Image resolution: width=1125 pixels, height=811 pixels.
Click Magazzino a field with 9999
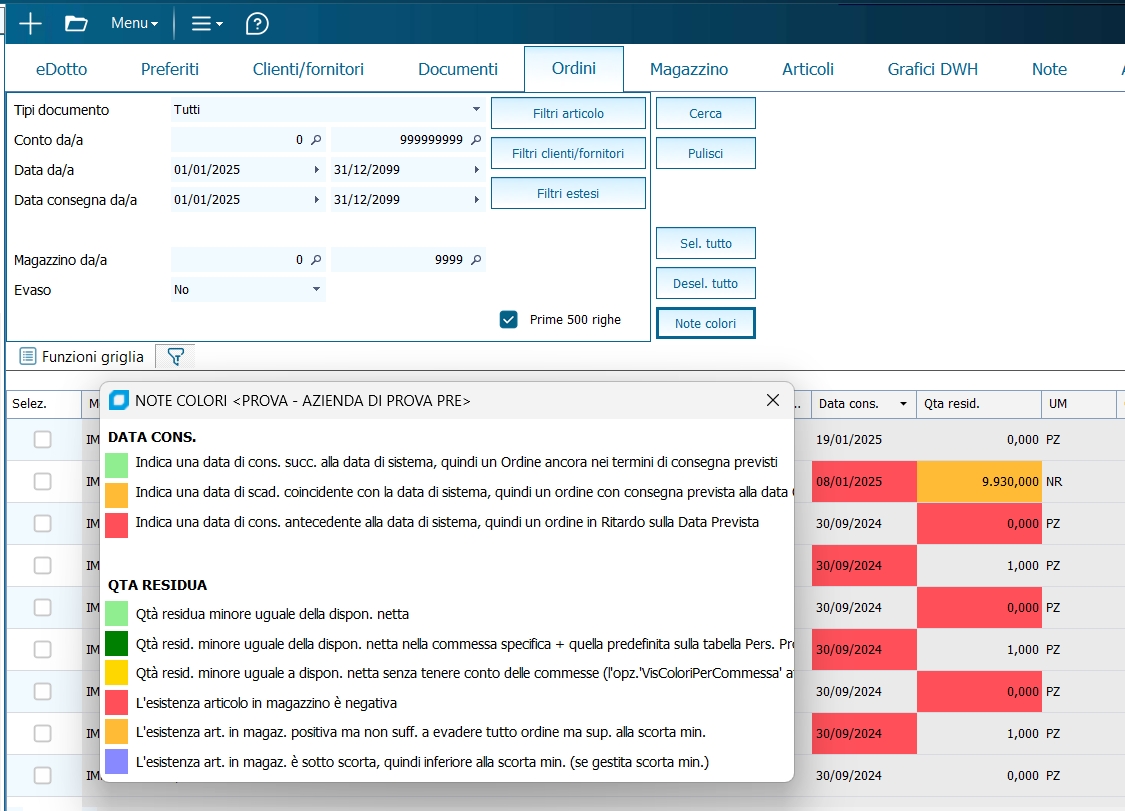(408, 260)
